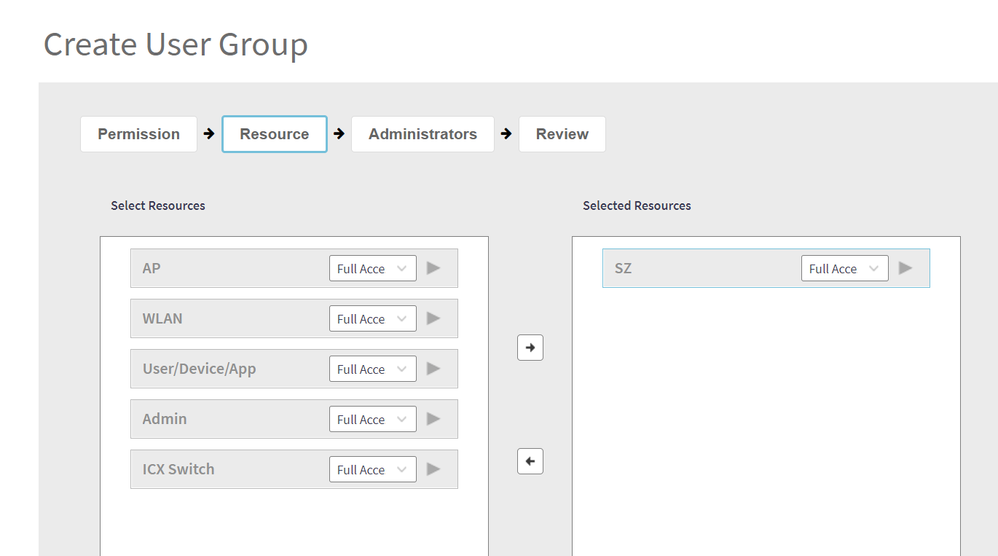
Task: Go to the Permission step
Action: pyautogui.click(x=139, y=134)
